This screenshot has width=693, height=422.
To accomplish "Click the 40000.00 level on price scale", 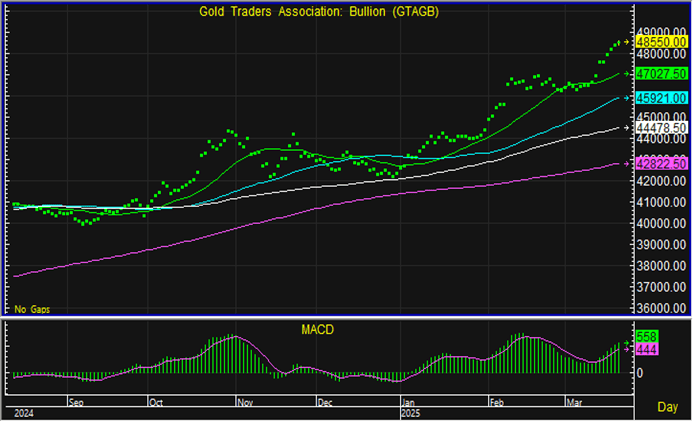I will click(x=660, y=224).
